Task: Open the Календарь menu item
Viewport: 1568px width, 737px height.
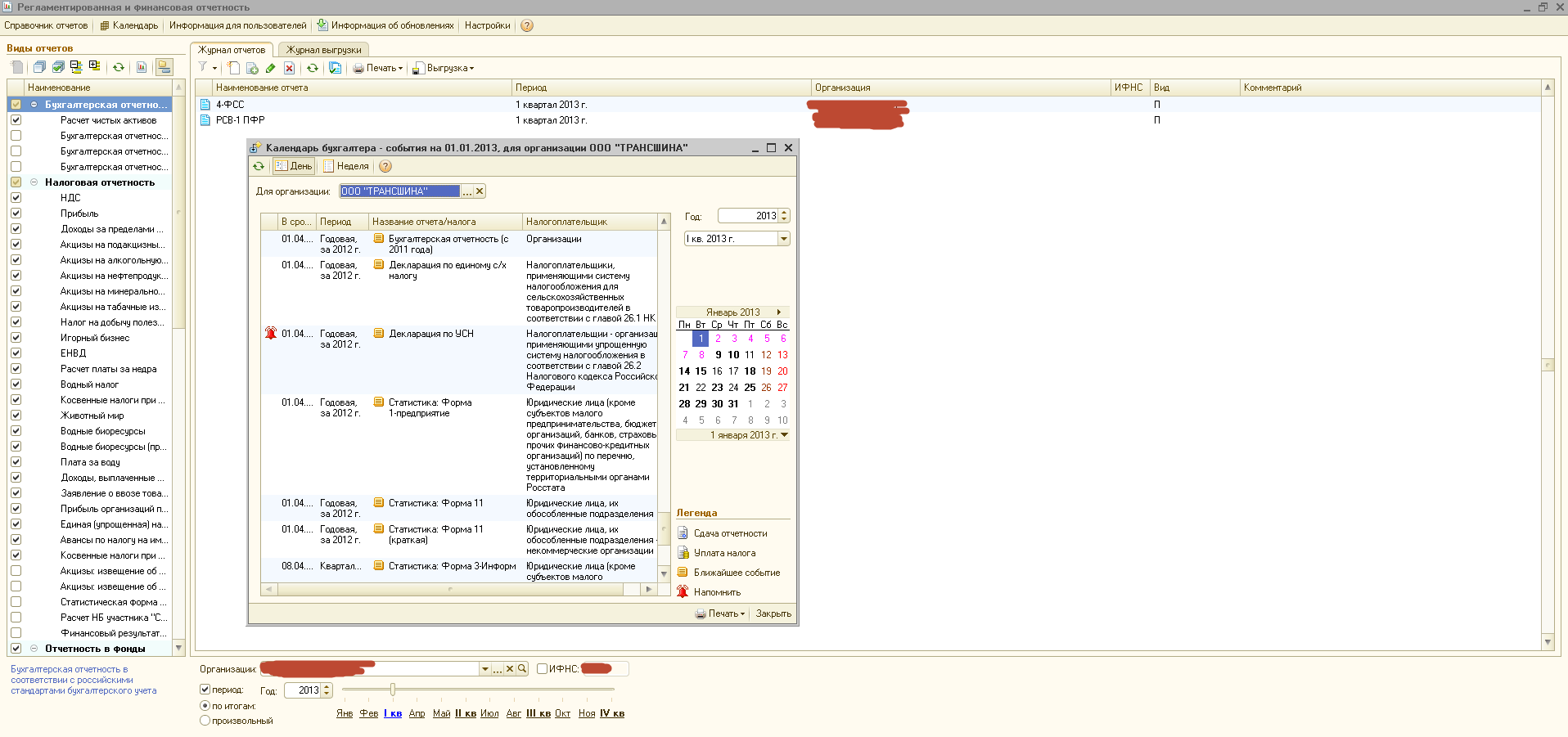Action: tap(129, 25)
